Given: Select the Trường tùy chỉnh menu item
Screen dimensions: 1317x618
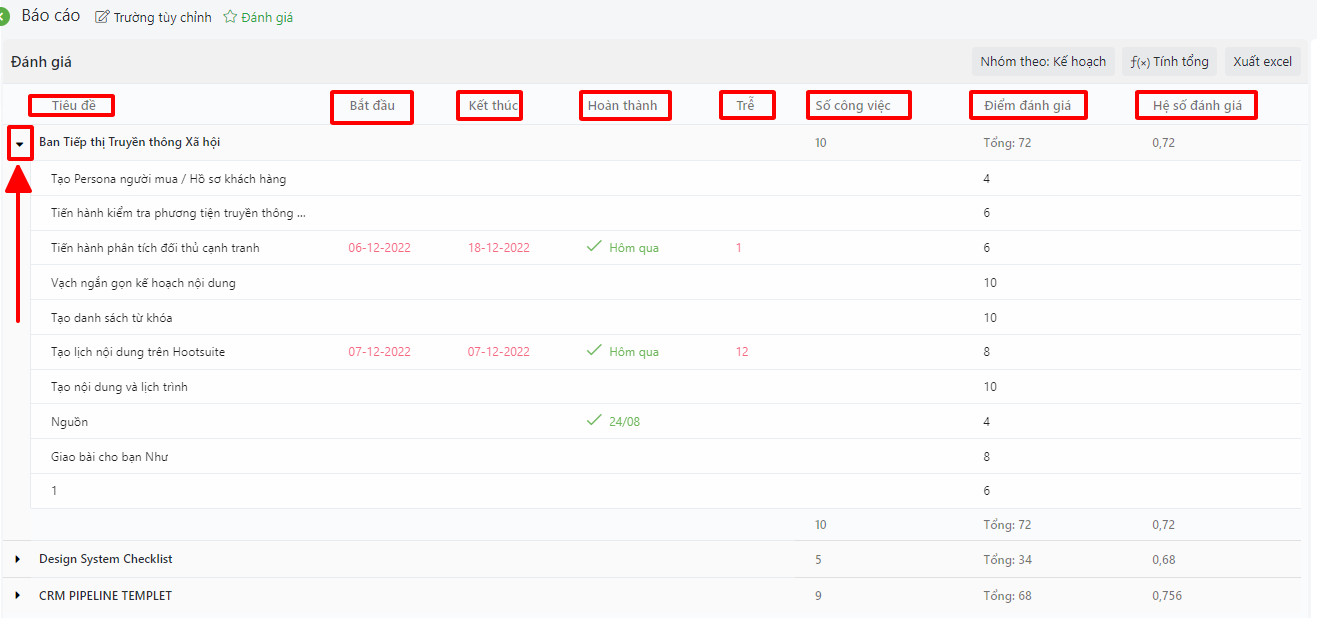Looking at the screenshot, I should click(x=162, y=18).
